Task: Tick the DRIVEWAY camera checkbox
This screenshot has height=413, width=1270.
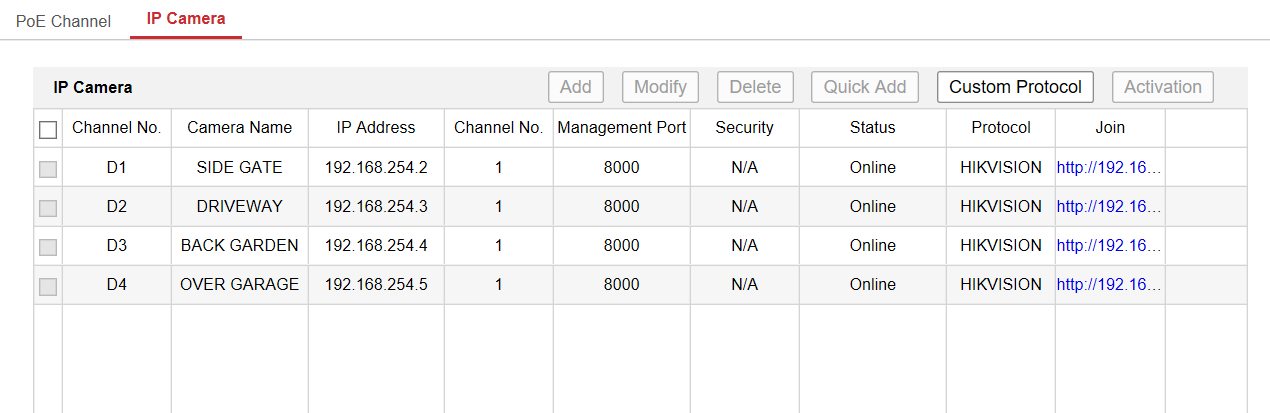Action: (x=48, y=208)
